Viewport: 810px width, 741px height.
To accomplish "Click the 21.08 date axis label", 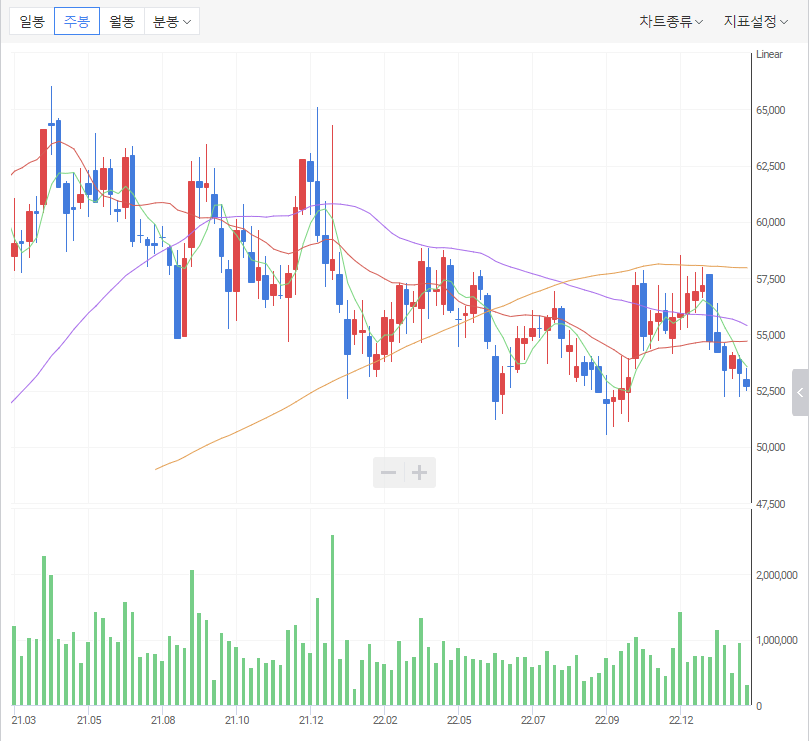I will pos(163,720).
